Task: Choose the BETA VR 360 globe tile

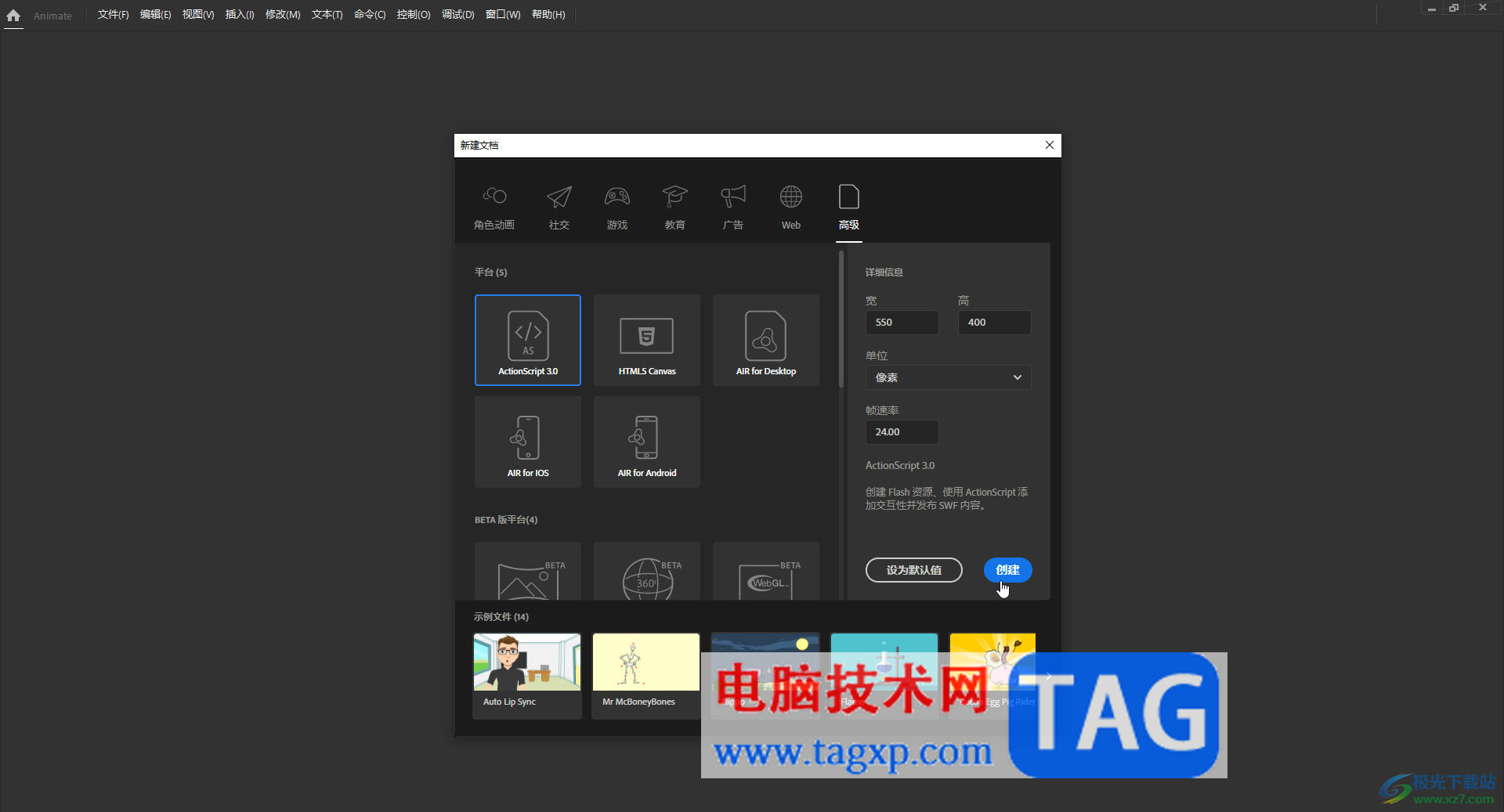Action: pos(647,572)
